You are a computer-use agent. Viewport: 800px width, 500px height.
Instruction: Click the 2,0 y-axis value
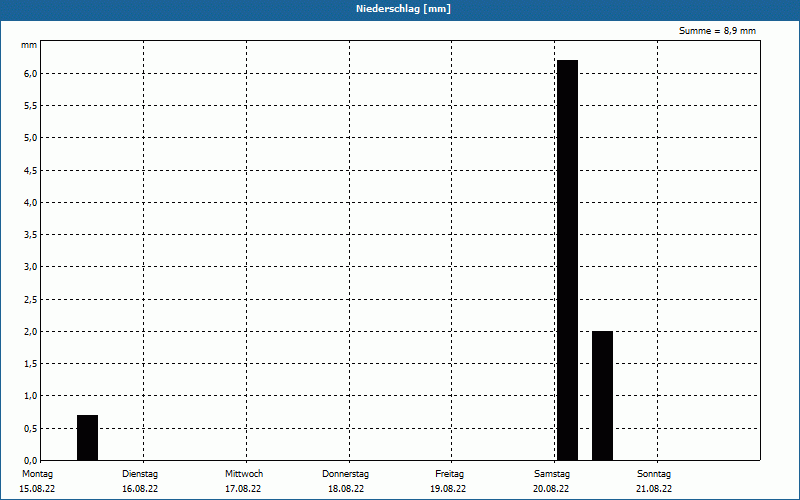30,332
